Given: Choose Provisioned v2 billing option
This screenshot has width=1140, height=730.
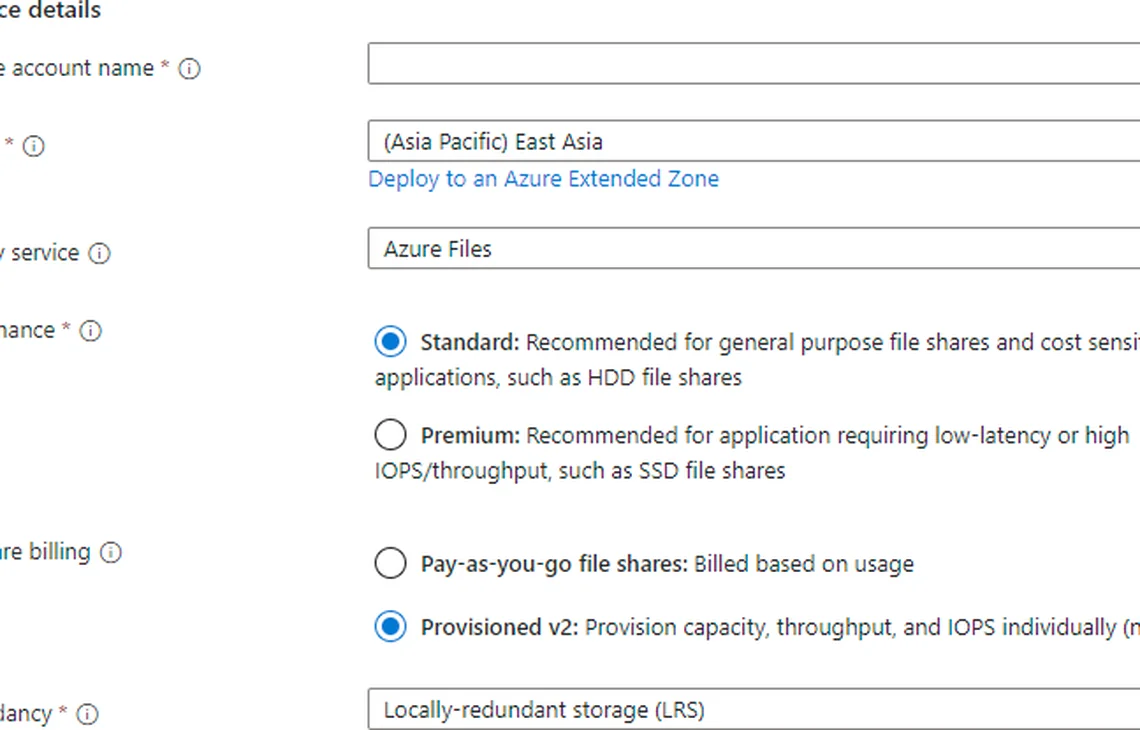Looking at the screenshot, I should (390, 627).
